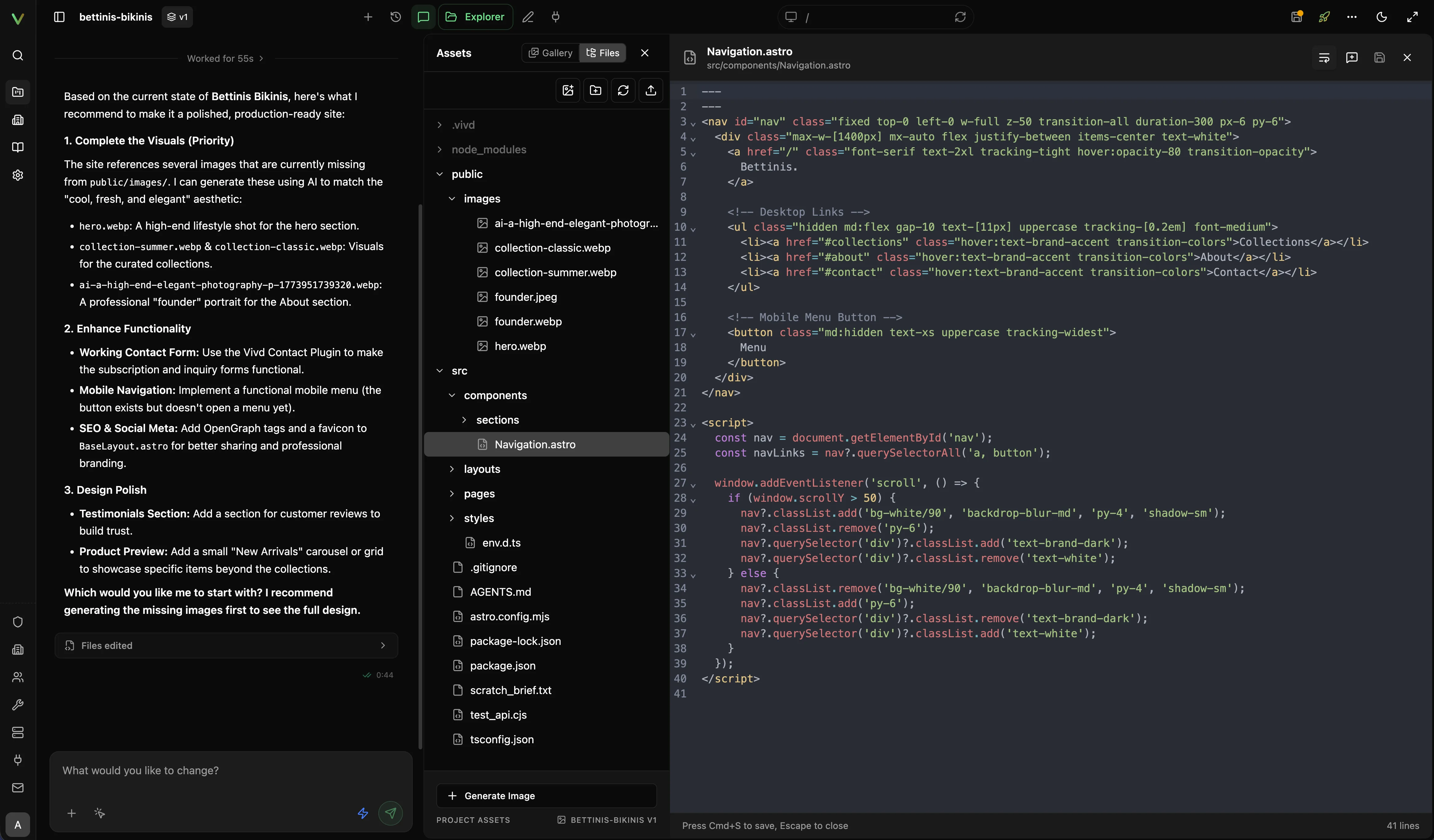The width and height of the screenshot is (1434, 840).
Task: Open settings gear in the sidebar
Action: [x=18, y=175]
